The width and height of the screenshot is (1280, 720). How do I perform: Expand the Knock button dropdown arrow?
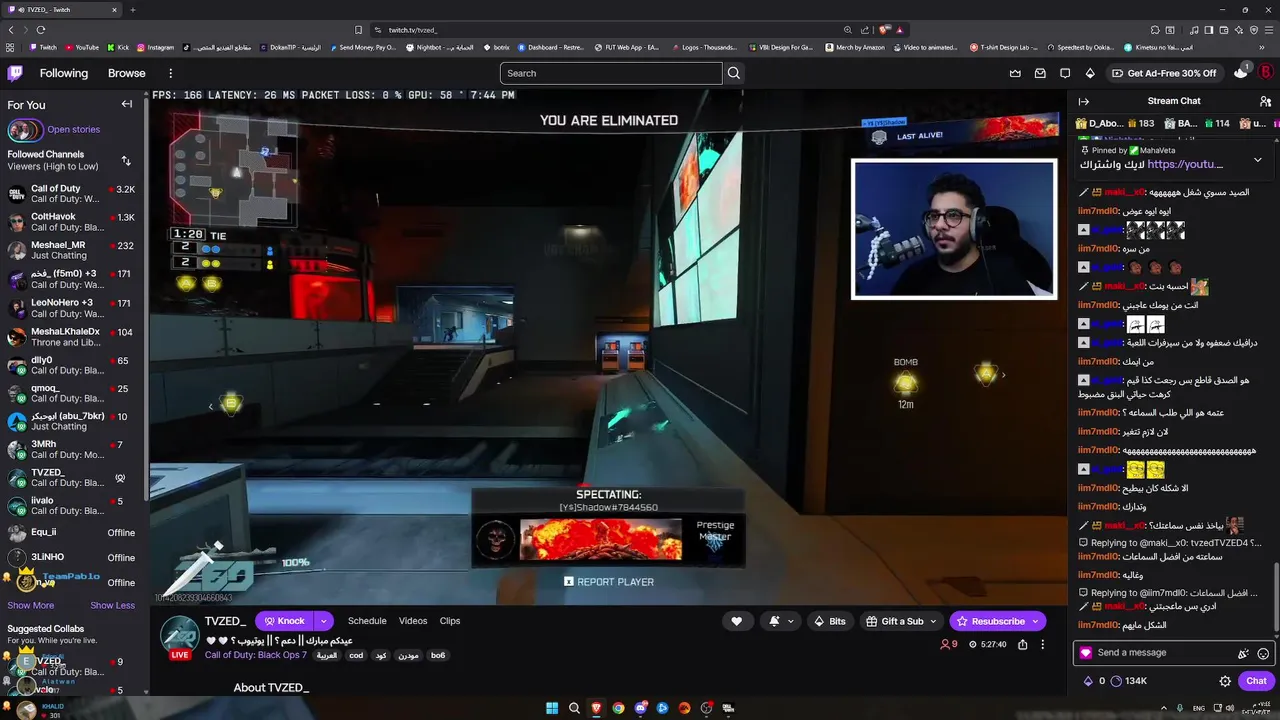(x=323, y=621)
